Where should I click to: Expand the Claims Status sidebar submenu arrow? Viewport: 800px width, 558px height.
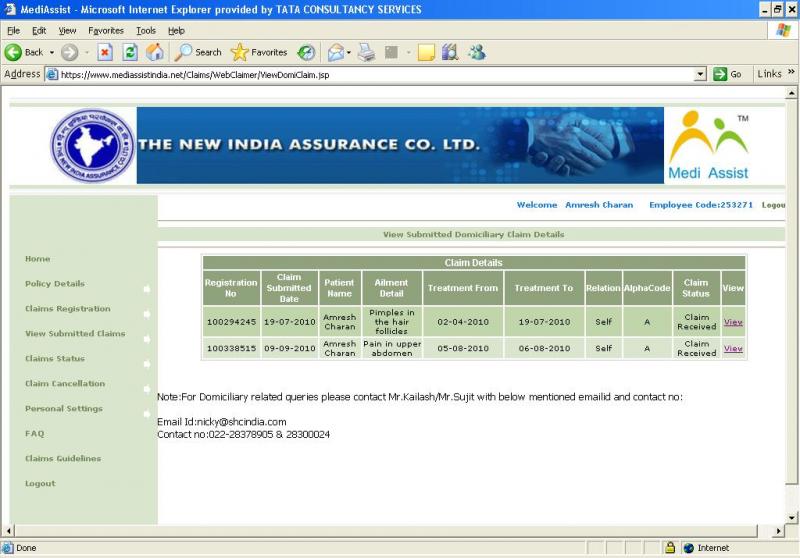(x=147, y=364)
